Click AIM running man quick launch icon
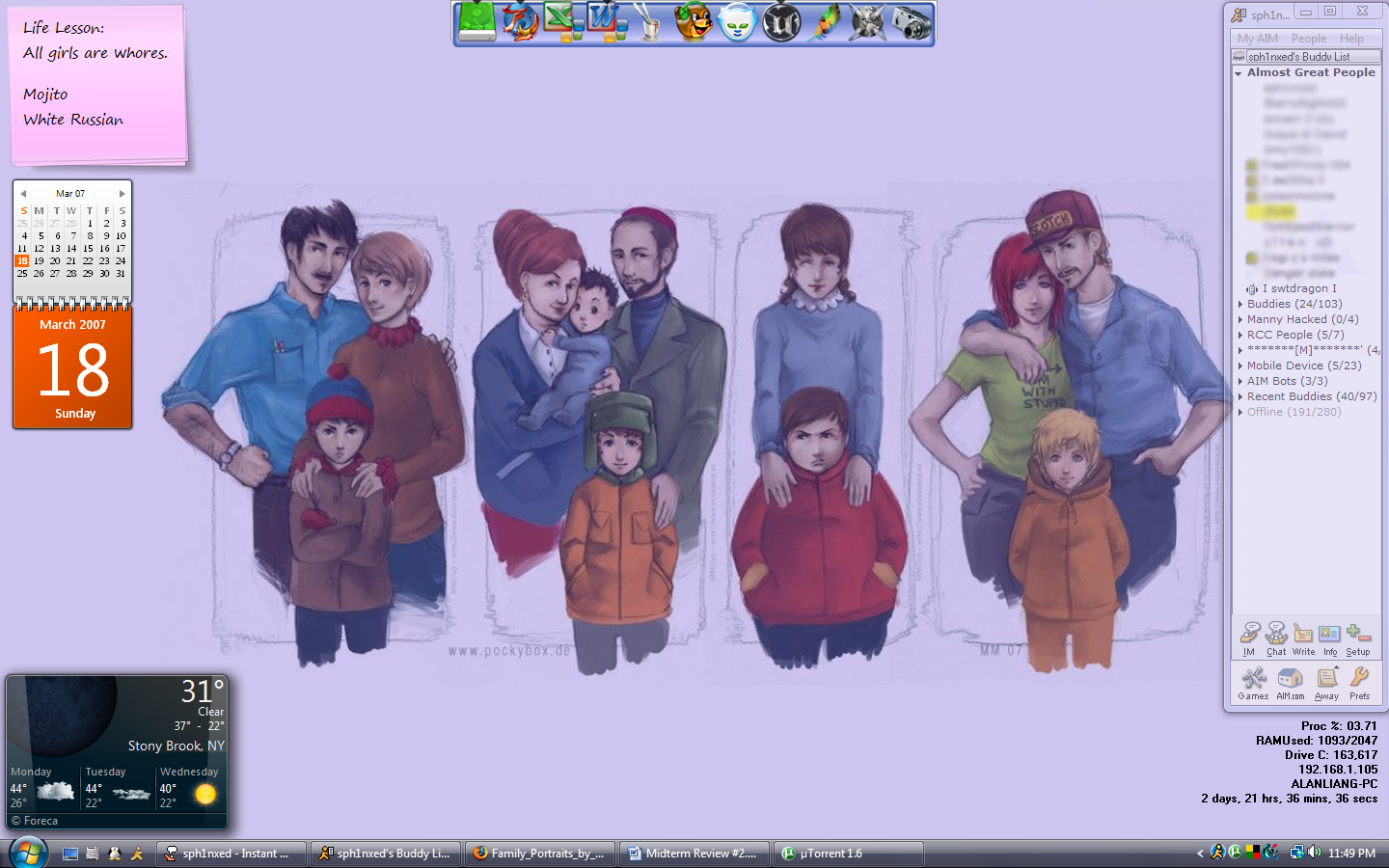This screenshot has width=1389, height=868. pos(137,854)
